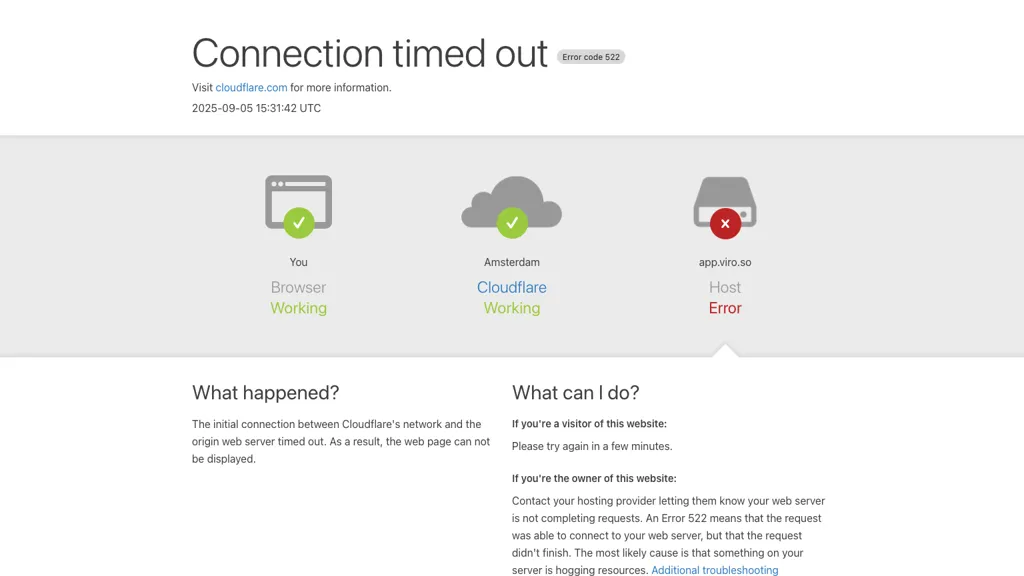Viewport: 1024px width, 576px height.
Task: Click the Working status under Cloudflare
Action: pyautogui.click(x=512, y=308)
